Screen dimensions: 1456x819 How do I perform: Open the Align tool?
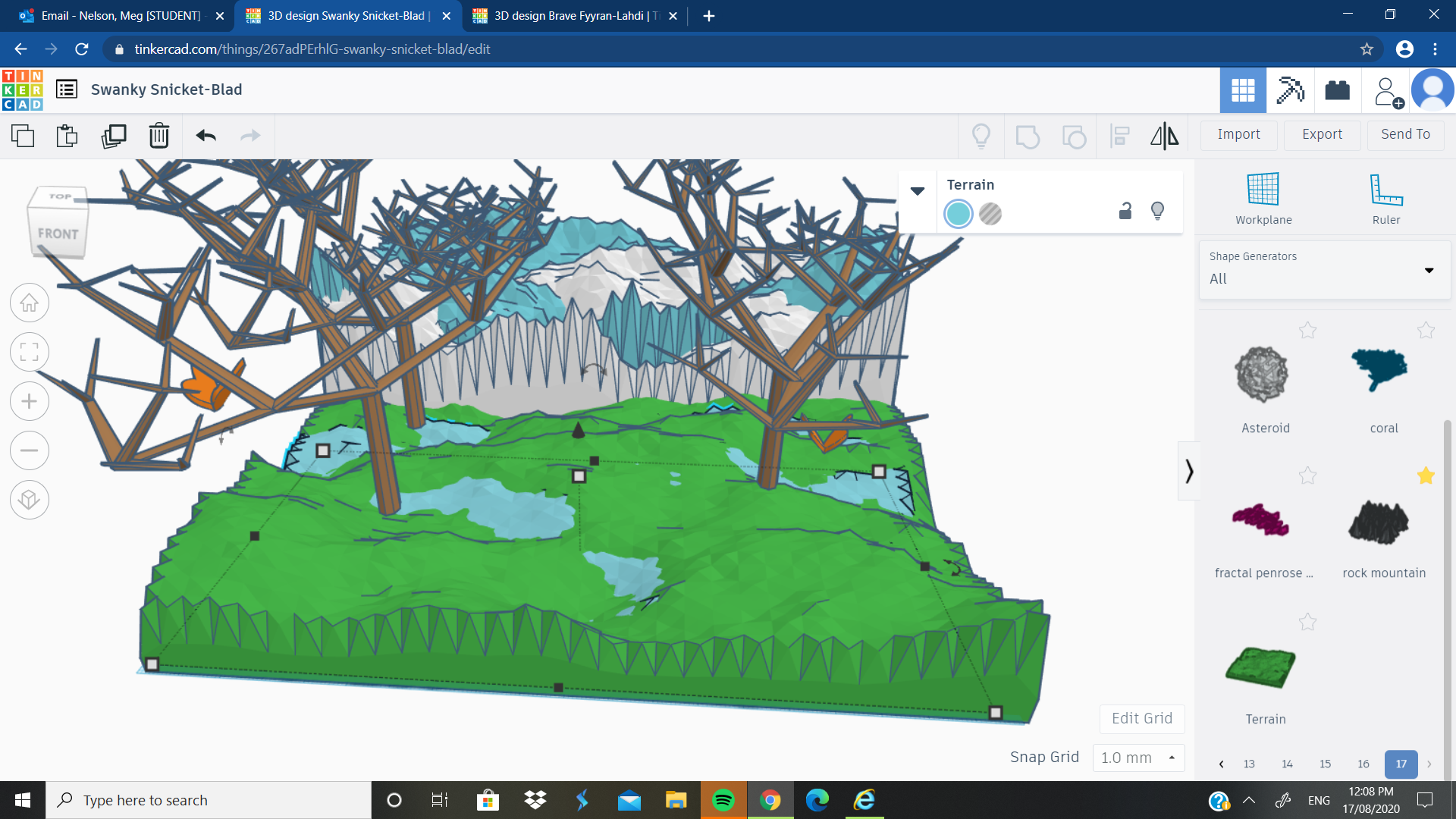tap(1120, 136)
